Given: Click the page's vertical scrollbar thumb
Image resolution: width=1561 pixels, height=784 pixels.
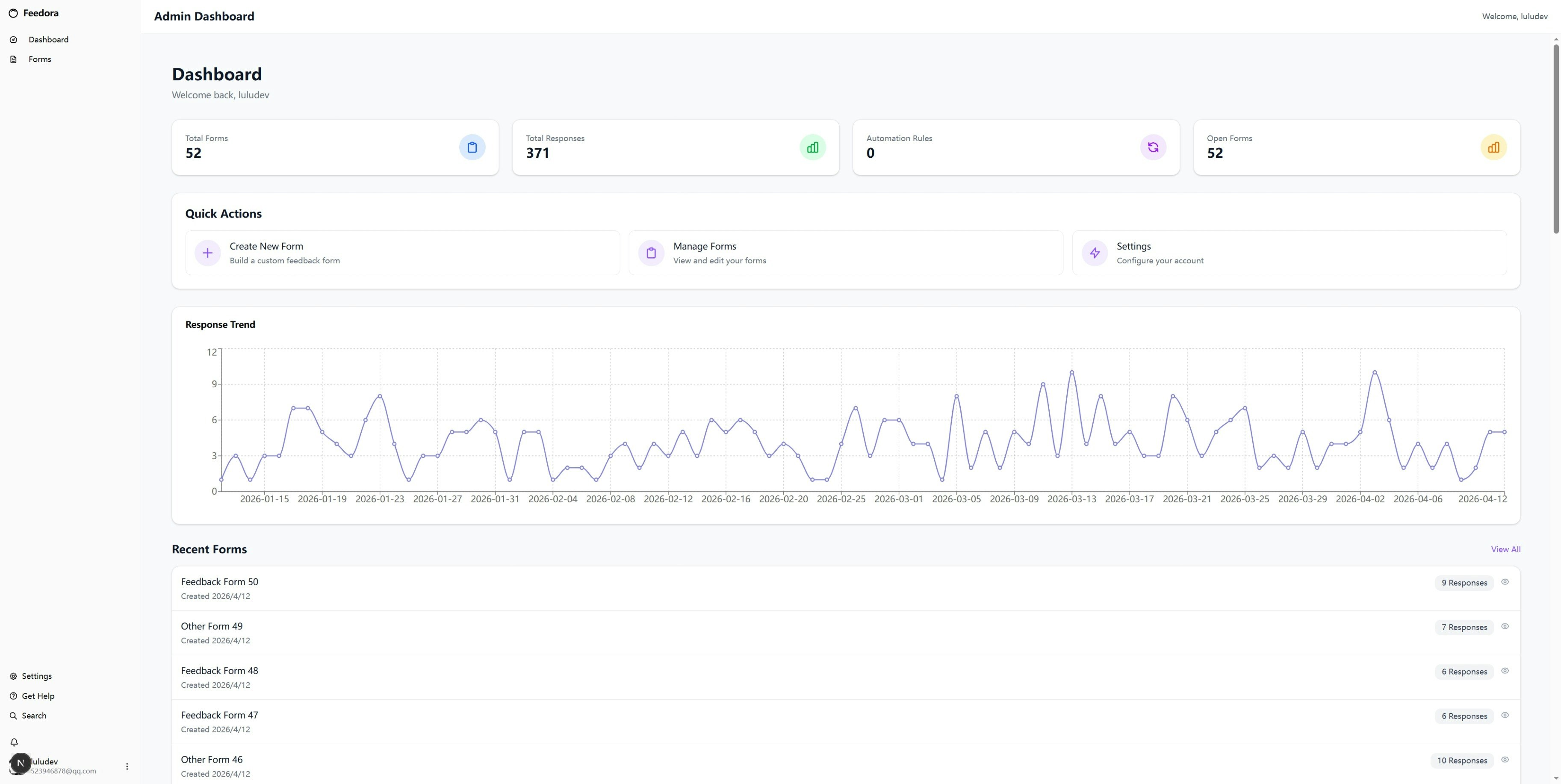Looking at the screenshot, I should pos(1555,138).
